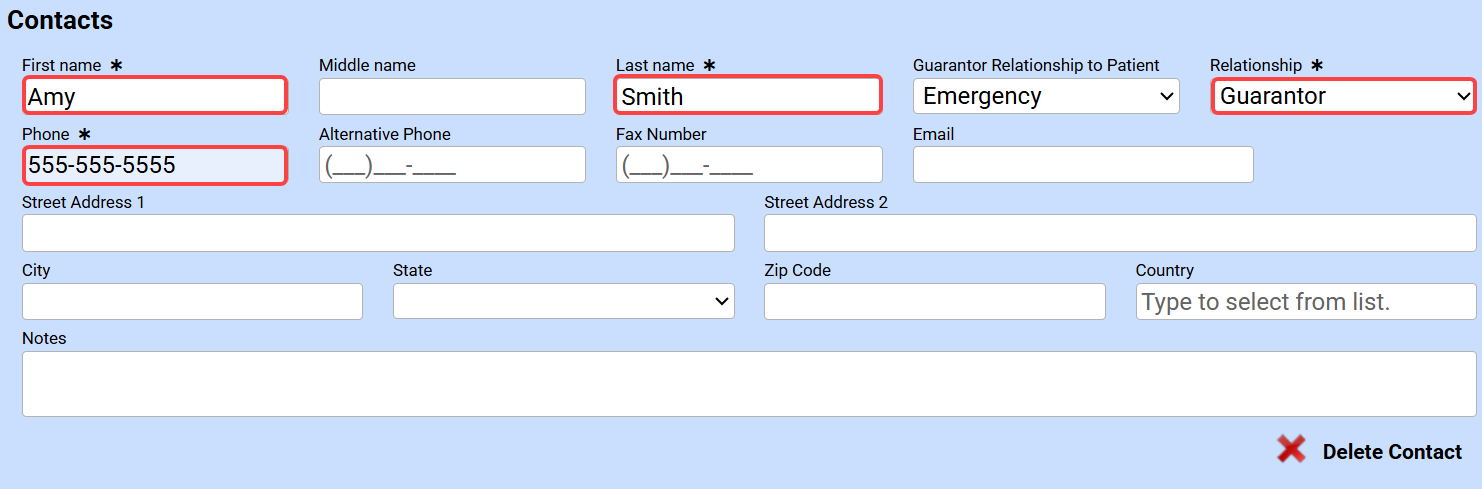Click the First name field containing Amy
The image size is (1482, 489).
point(155,96)
